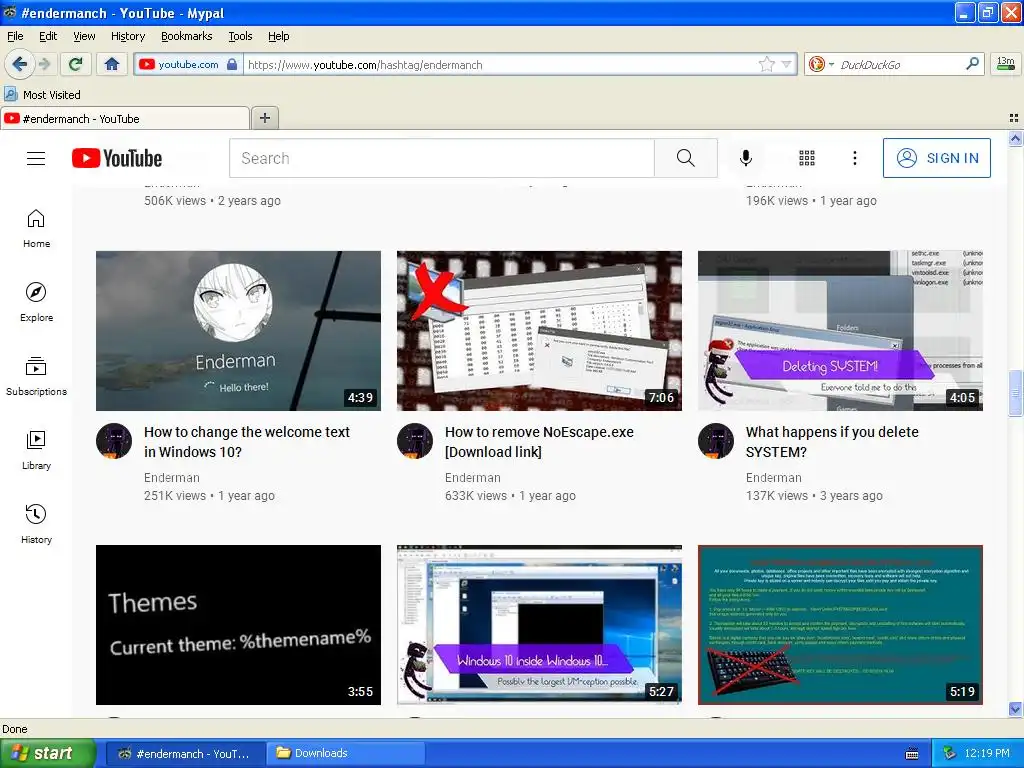Open the View menu
Viewport: 1024px width, 768px height.
coord(84,36)
